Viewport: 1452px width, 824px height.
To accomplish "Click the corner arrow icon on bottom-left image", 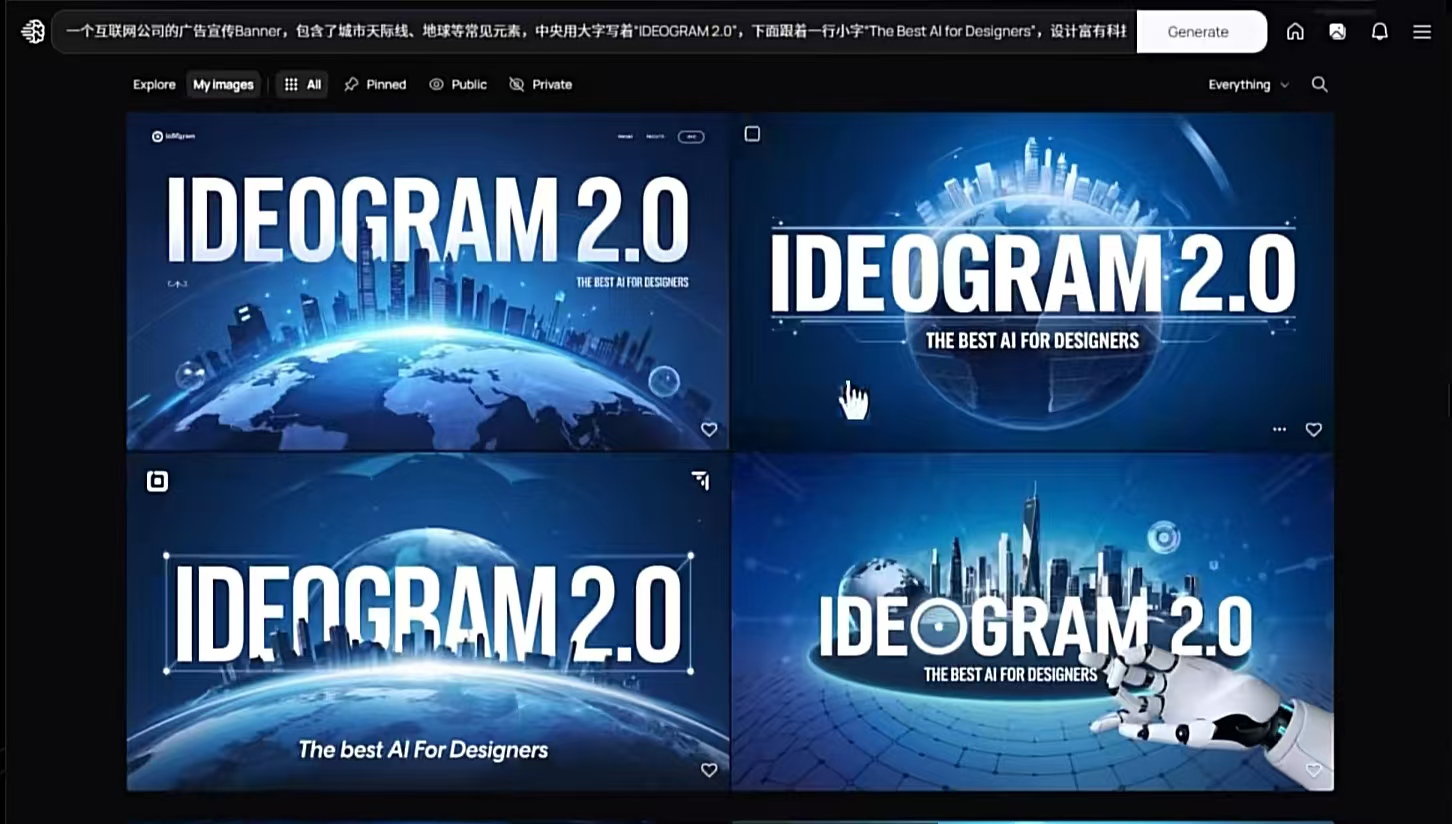I will [701, 481].
